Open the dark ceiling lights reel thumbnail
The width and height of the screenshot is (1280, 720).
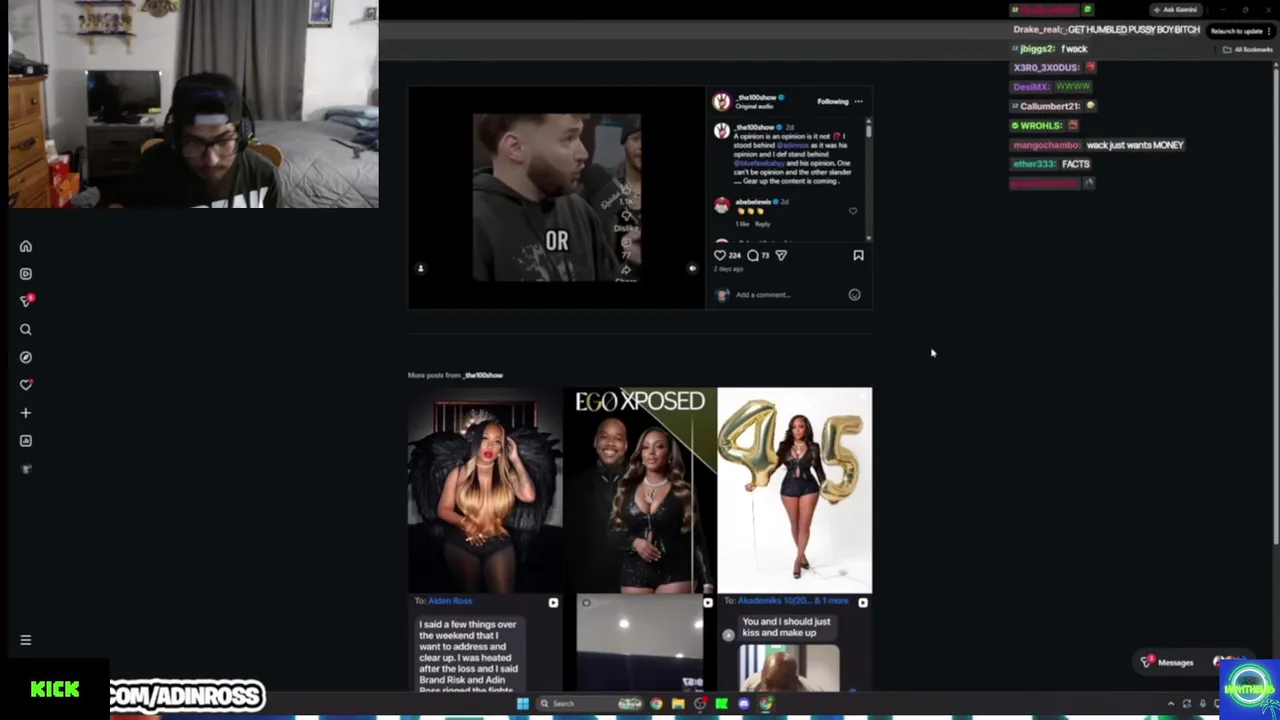(x=640, y=643)
